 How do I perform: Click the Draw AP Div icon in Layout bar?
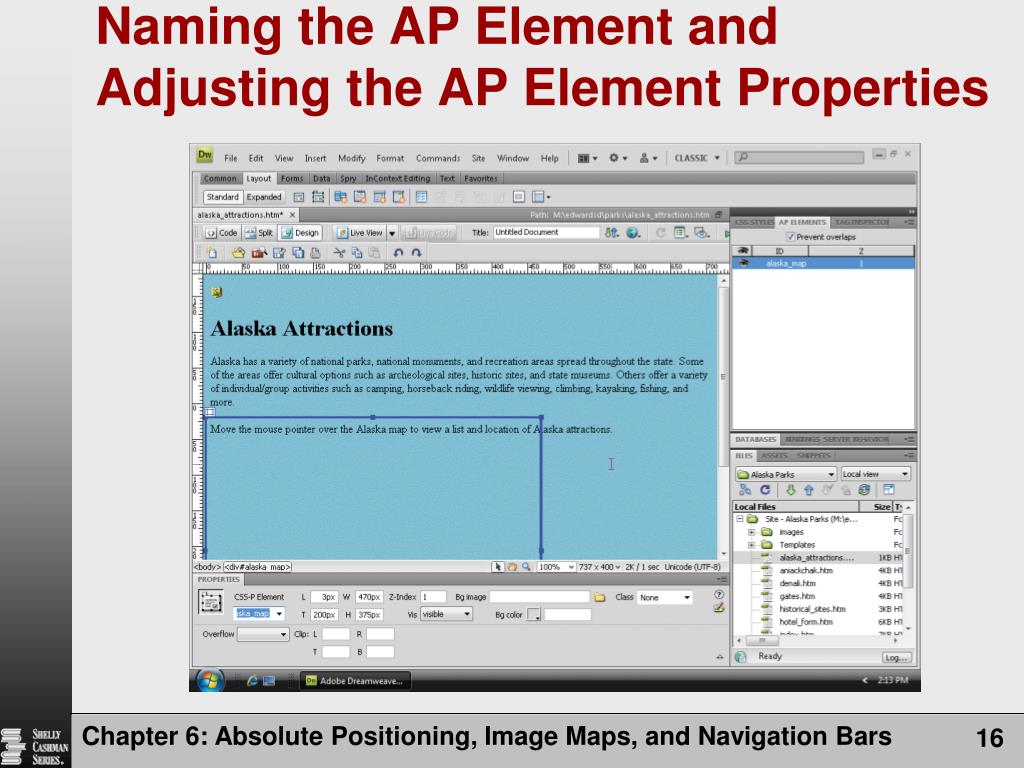(318, 197)
